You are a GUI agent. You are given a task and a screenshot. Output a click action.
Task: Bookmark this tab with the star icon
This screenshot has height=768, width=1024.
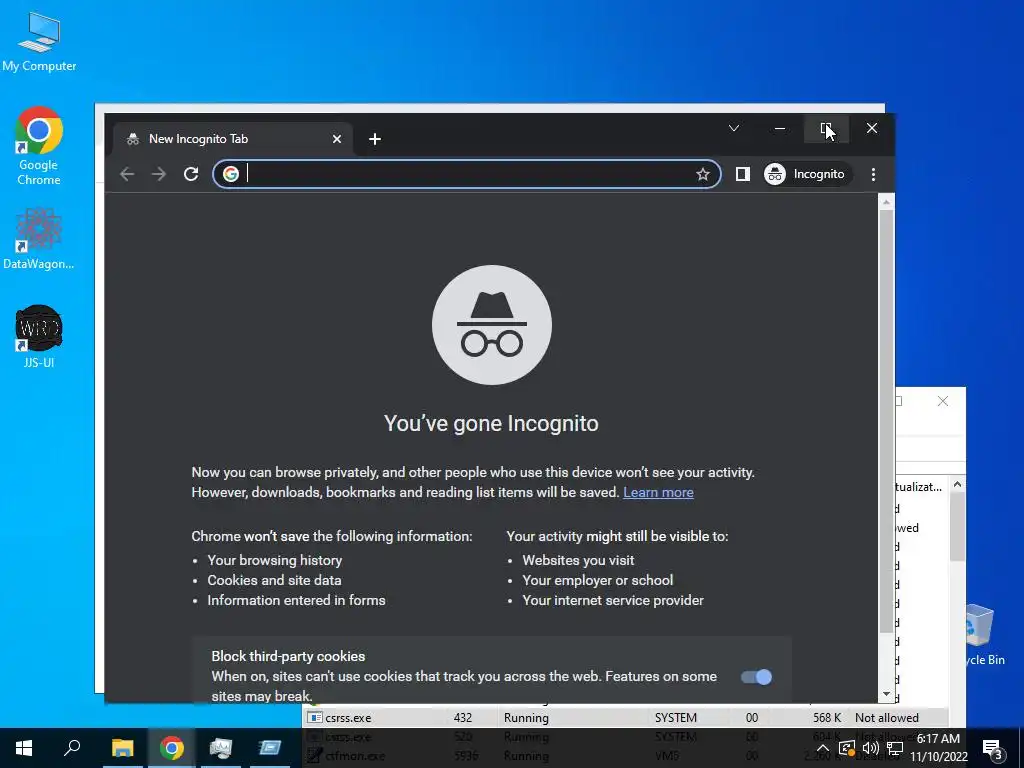point(703,174)
